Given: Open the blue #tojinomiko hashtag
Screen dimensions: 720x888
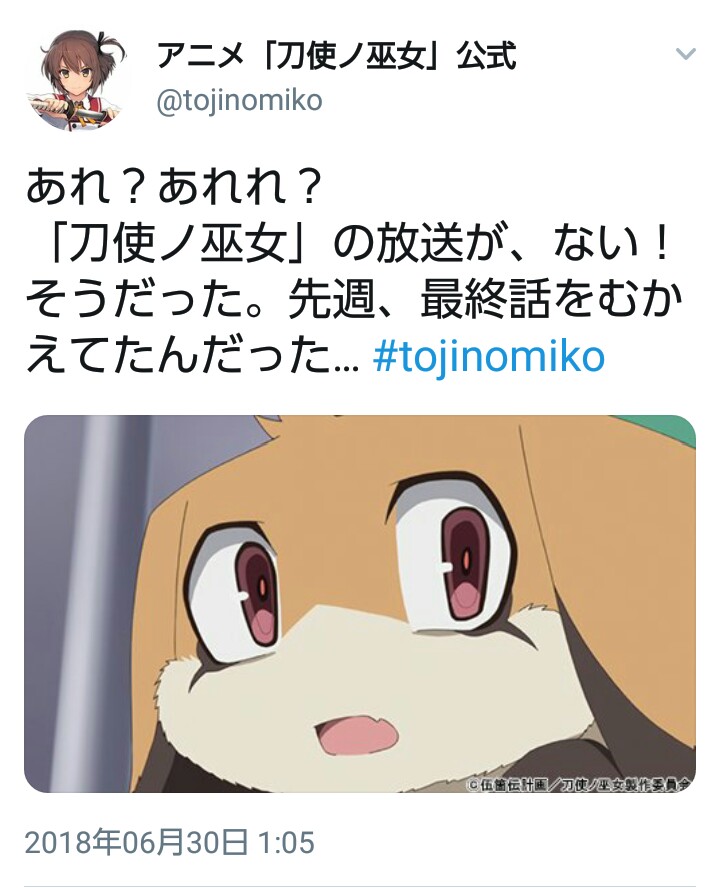Looking at the screenshot, I should pyautogui.click(x=489, y=356).
